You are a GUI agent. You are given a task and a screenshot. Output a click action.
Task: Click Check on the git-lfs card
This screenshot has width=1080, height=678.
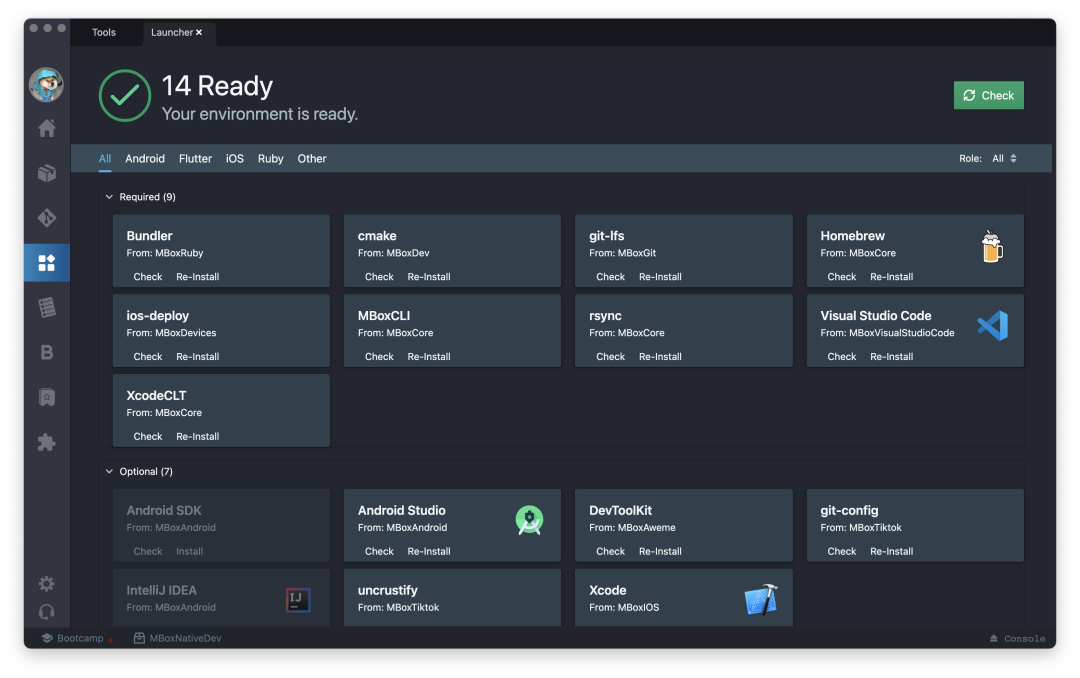(x=610, y=276)
